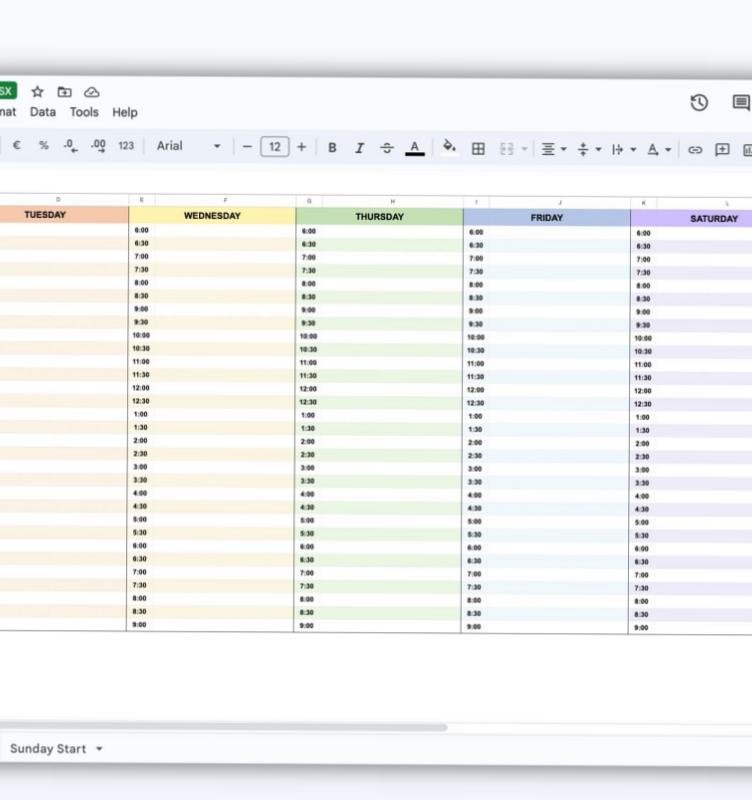Screen dimensions: 752x800
Task: Click the horizontal scrollbar
Action: (x=222, y=727)
